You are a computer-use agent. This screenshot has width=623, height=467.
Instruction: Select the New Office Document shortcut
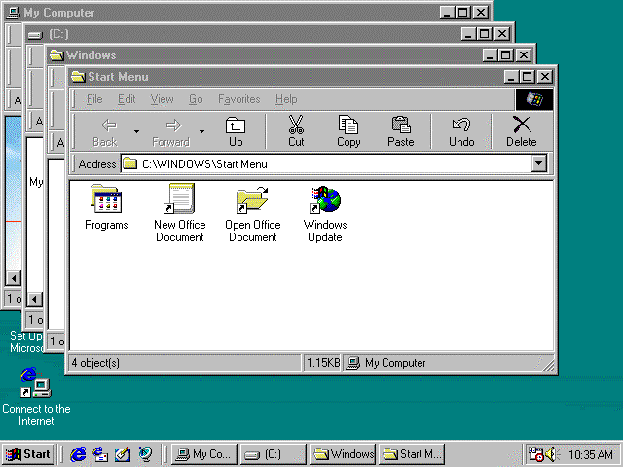pos(179,200)
